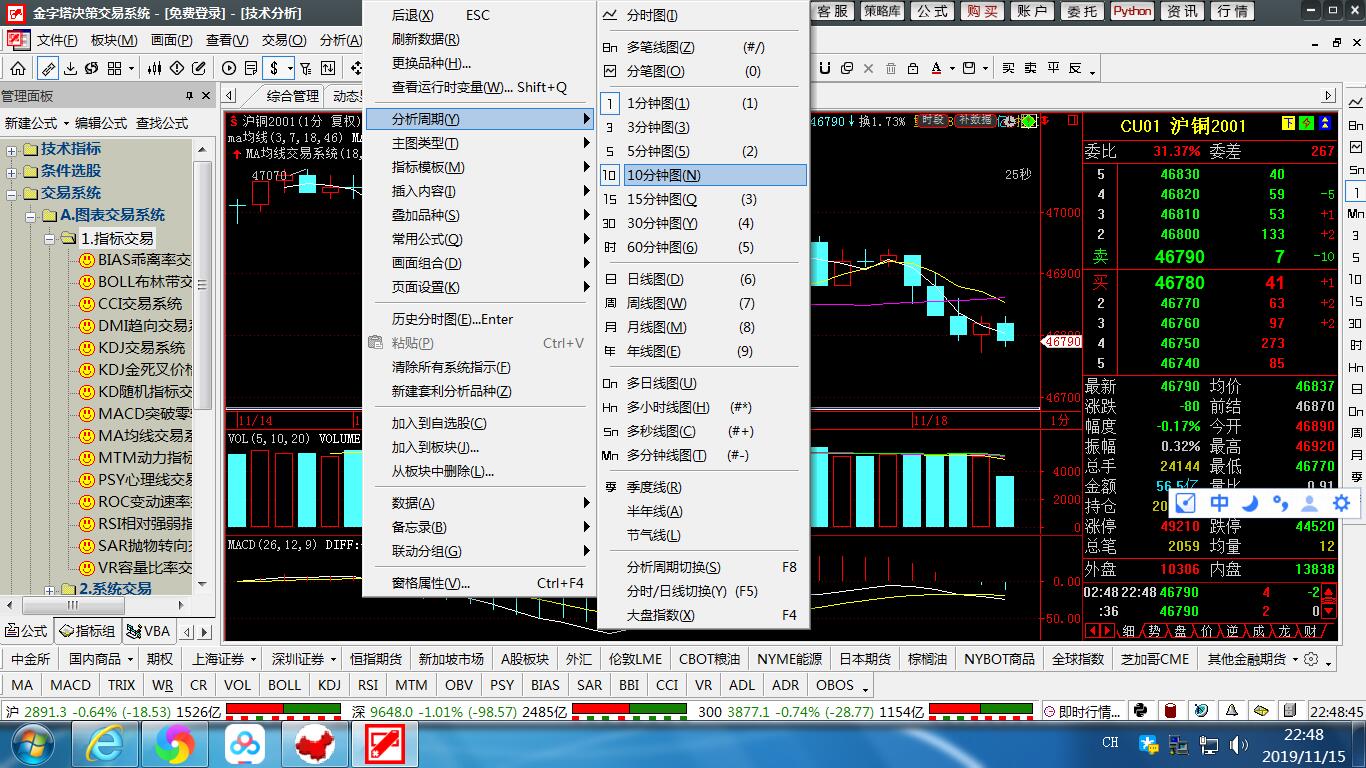This screenshot has width=1366, height=768.
Task: Click the dollar sign toolbar icon
Action: (x=274, y=68)
